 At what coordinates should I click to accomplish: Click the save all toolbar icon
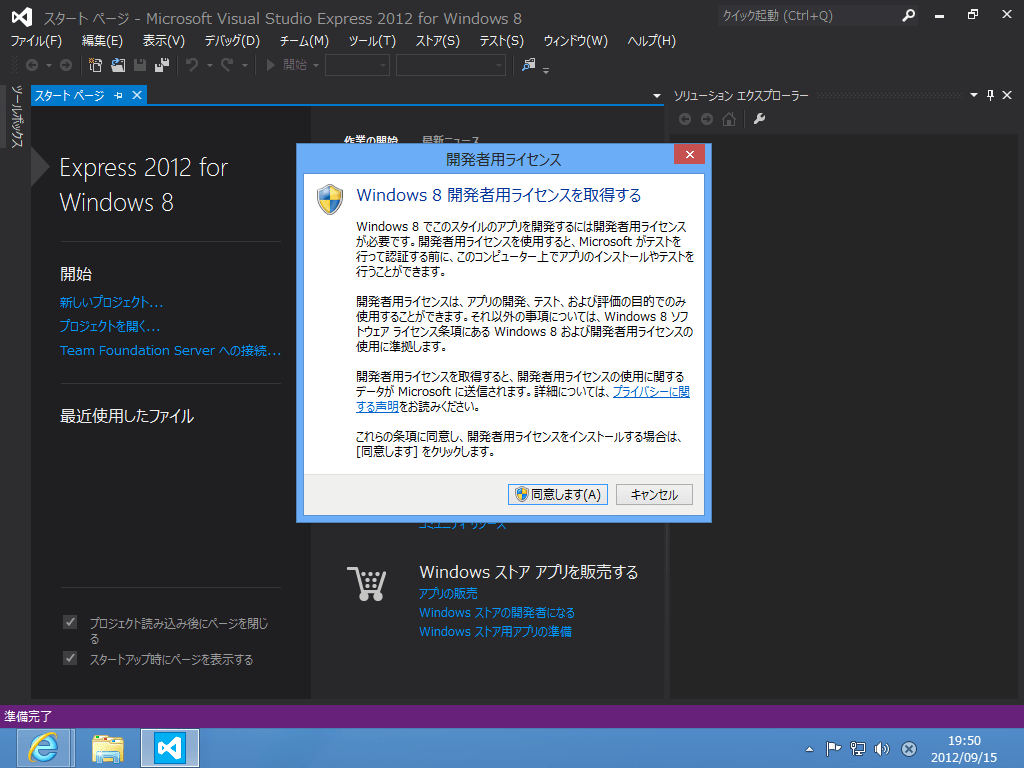tap(161, 65)
